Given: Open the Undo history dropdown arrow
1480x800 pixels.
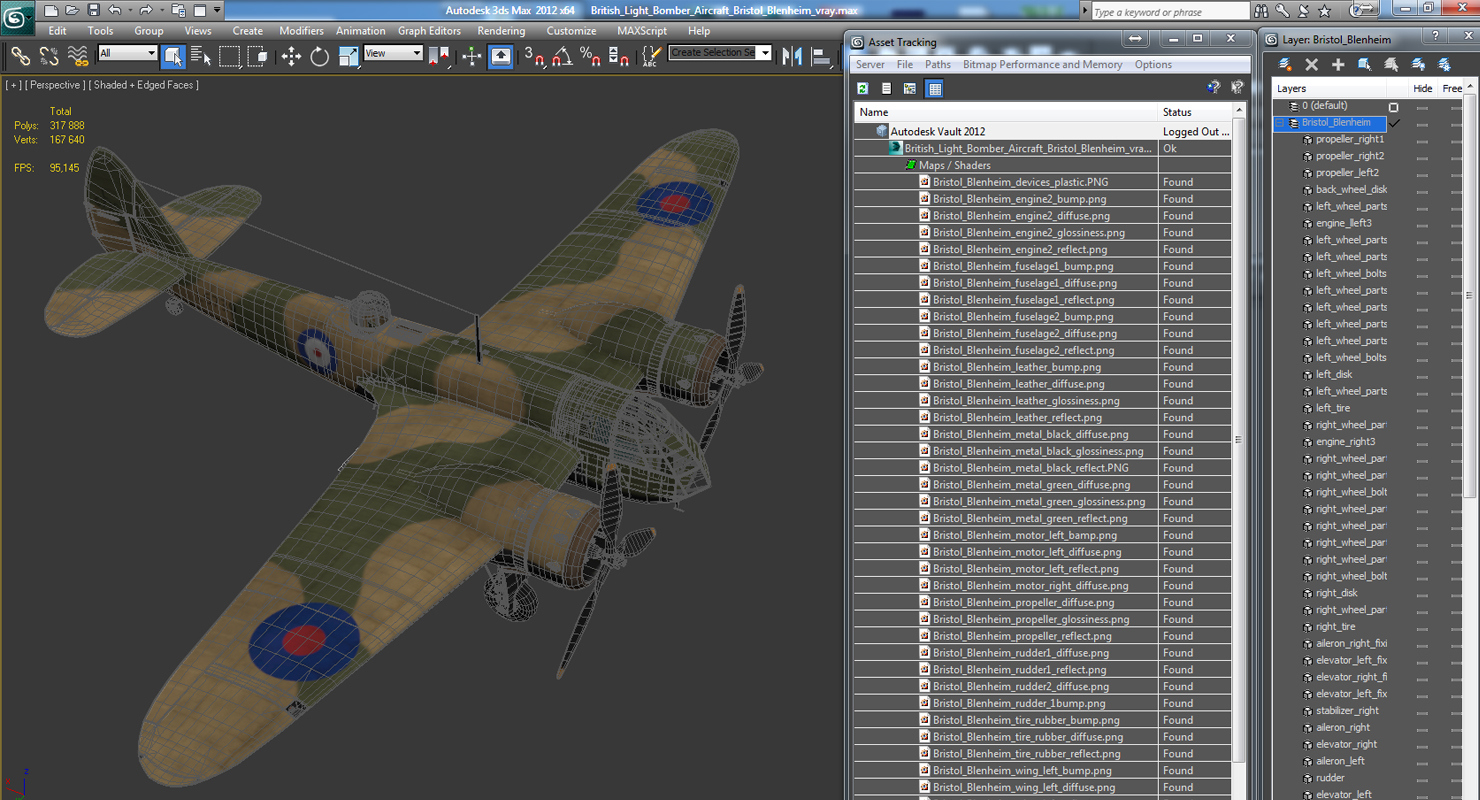Looking at the screenshot, I should pos(130,10).
